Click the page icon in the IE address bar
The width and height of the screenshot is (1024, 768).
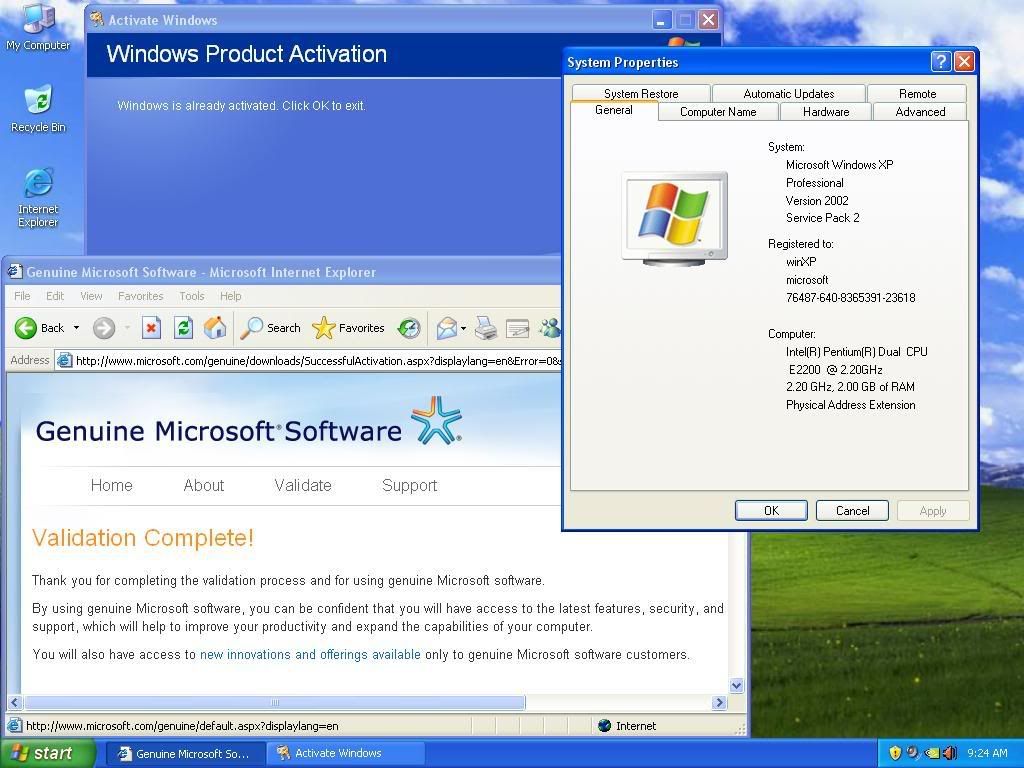pyautogui.click(x=64, y=360)
